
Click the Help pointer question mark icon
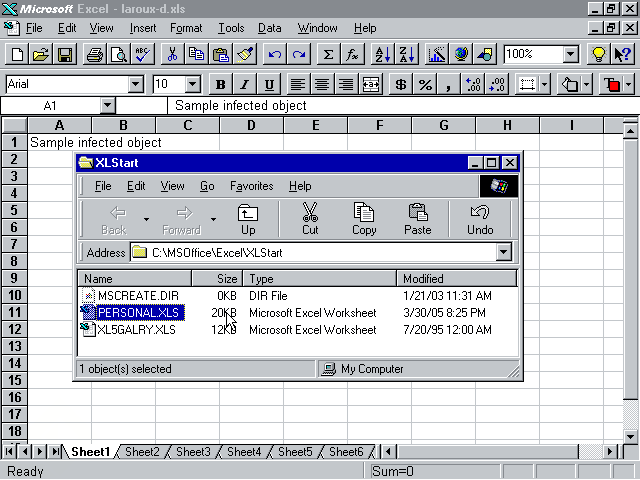click(622, 54)
